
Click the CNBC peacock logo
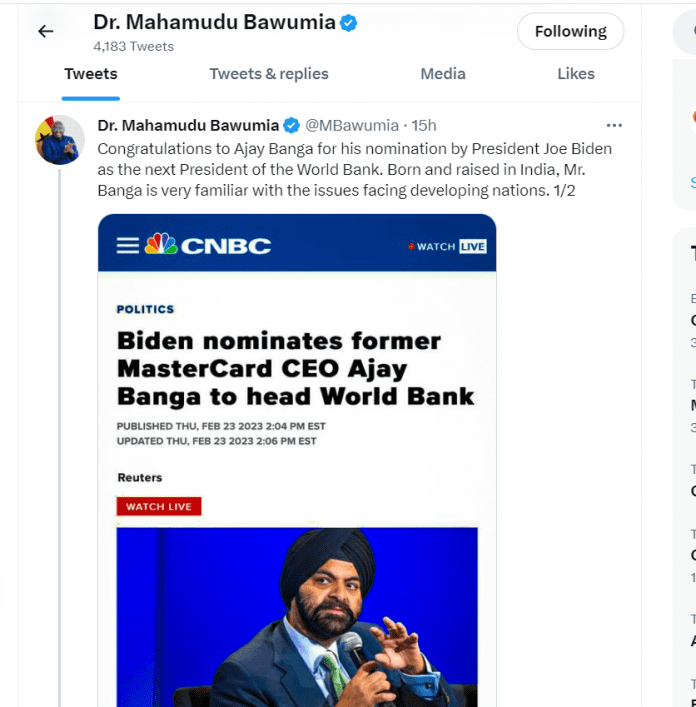161,244
